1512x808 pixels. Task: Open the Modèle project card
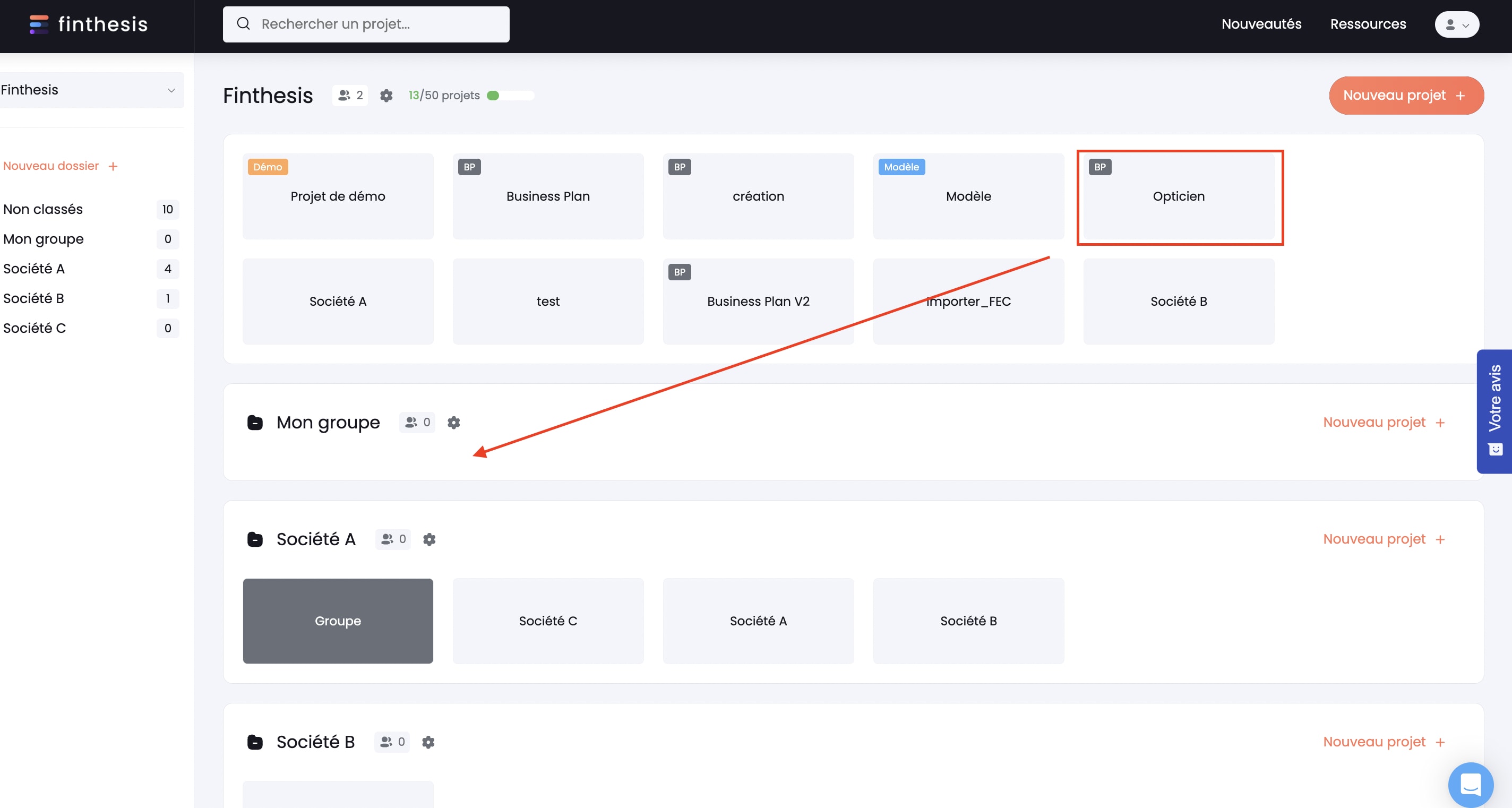point(968,196)
